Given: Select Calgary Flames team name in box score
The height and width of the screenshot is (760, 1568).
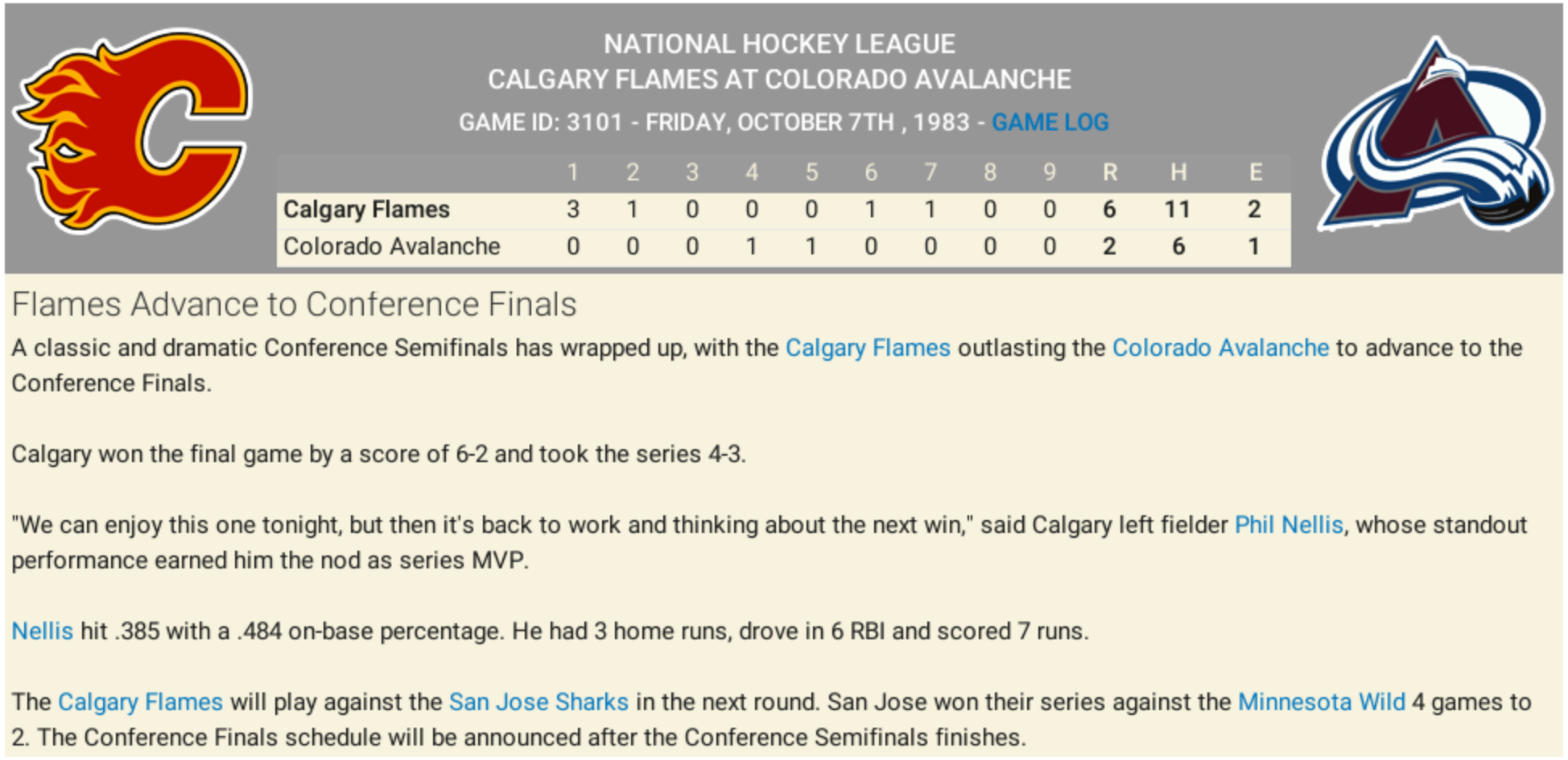Looking at the screenshot, I should [366, 209].
